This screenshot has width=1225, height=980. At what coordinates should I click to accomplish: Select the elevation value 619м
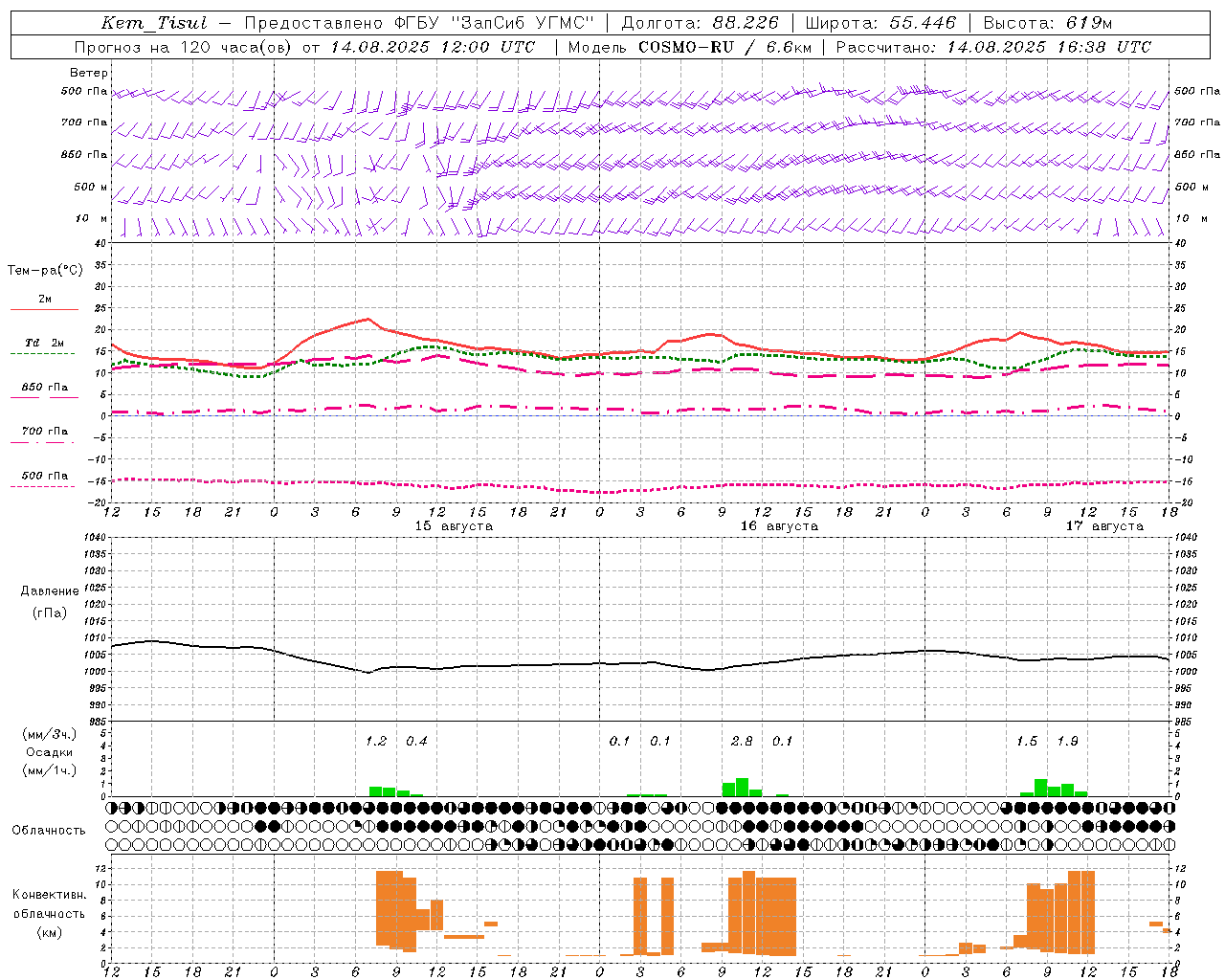pos(1089,23)
